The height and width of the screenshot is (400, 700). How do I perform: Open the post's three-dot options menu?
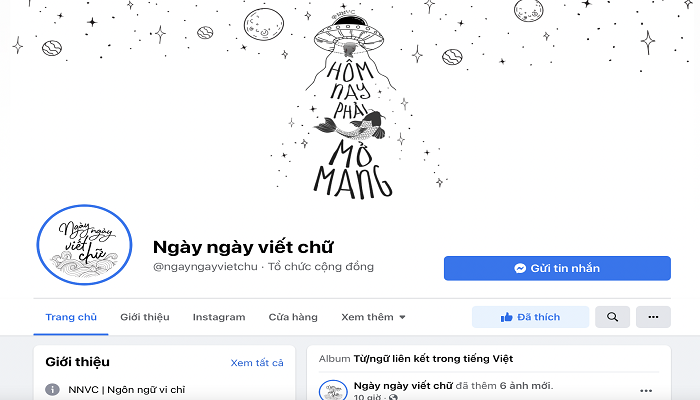(x=646, y=391)
